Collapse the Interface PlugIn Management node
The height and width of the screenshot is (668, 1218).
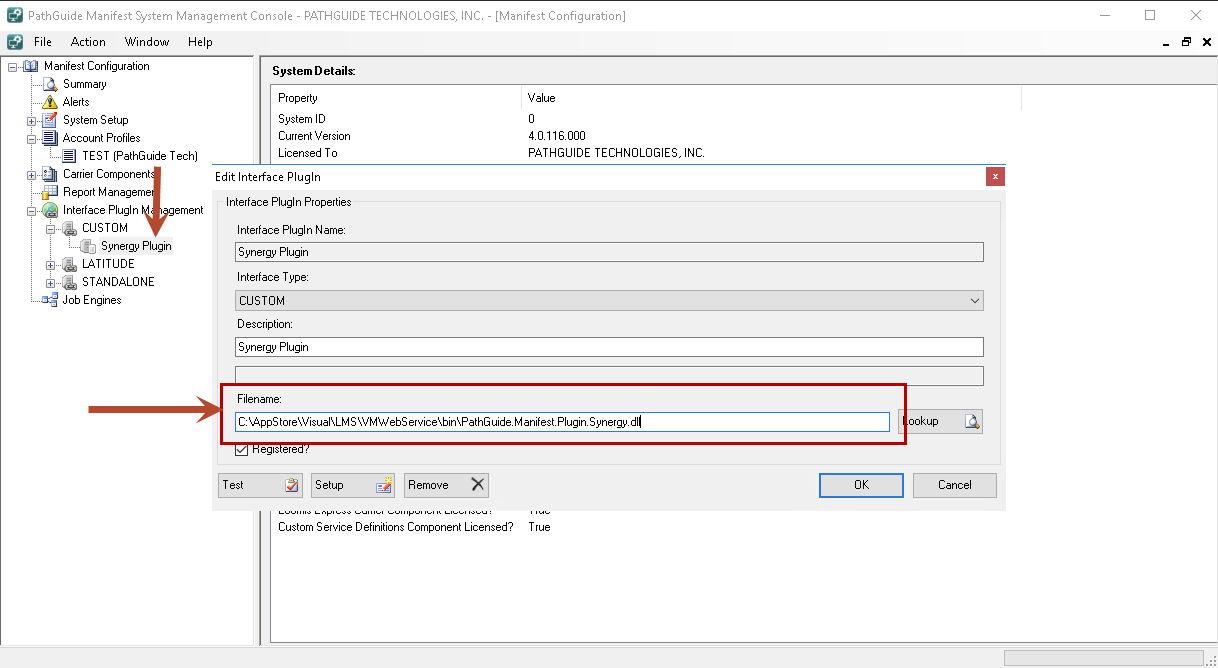point(32,211)
